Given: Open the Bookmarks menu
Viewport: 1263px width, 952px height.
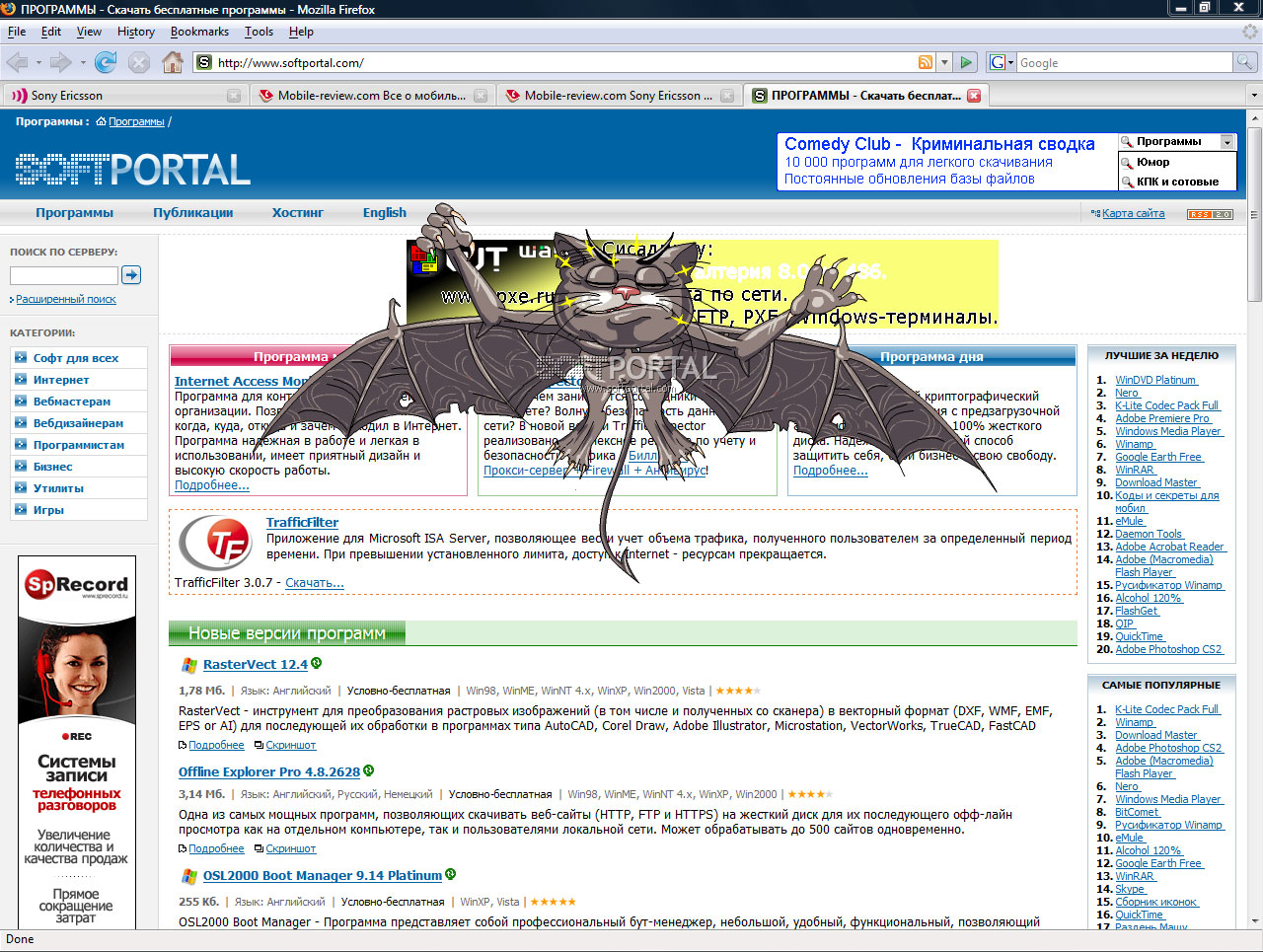Looking at the screenshot, I should tap(199, 32).
